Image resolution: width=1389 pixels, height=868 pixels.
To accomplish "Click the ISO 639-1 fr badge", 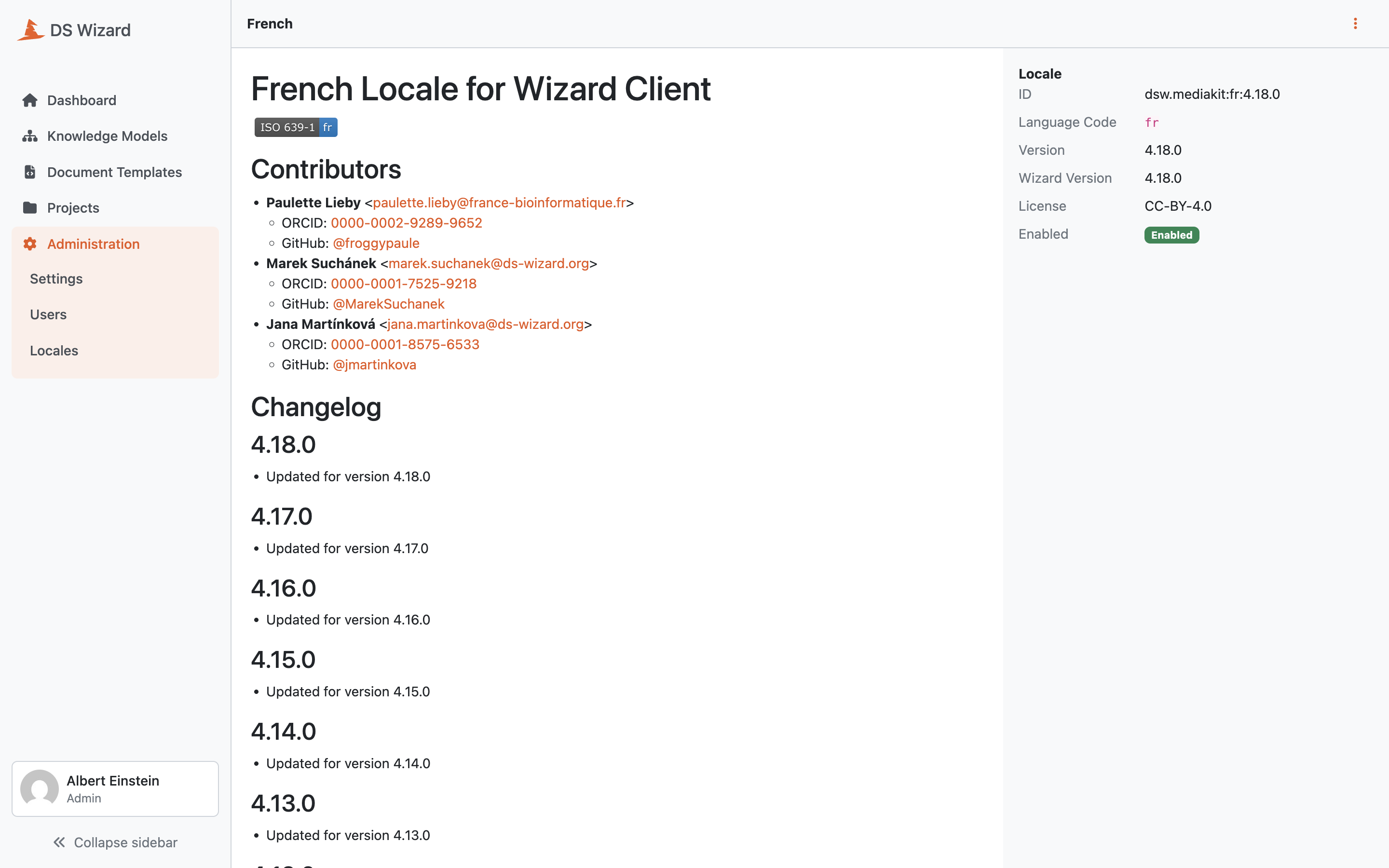I will point(296,127).
